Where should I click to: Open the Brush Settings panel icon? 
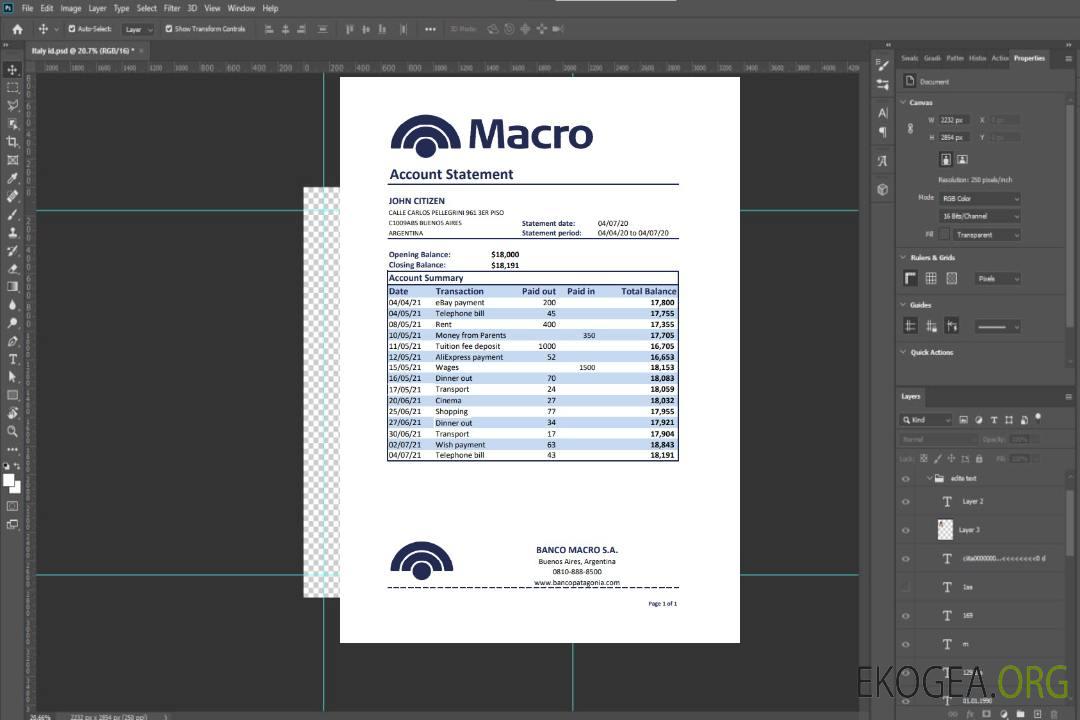[882, 65]
